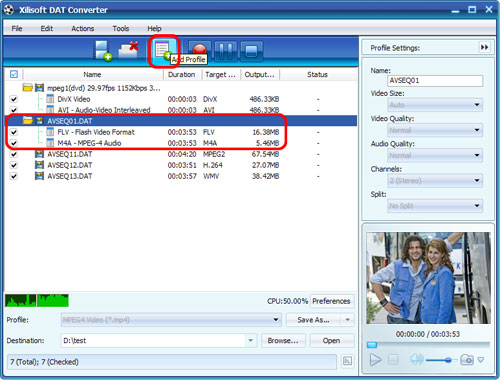This screenshot has height=380, width=500.
Task: Click the log icon beside the status bar
Action: tap(348, 361)
